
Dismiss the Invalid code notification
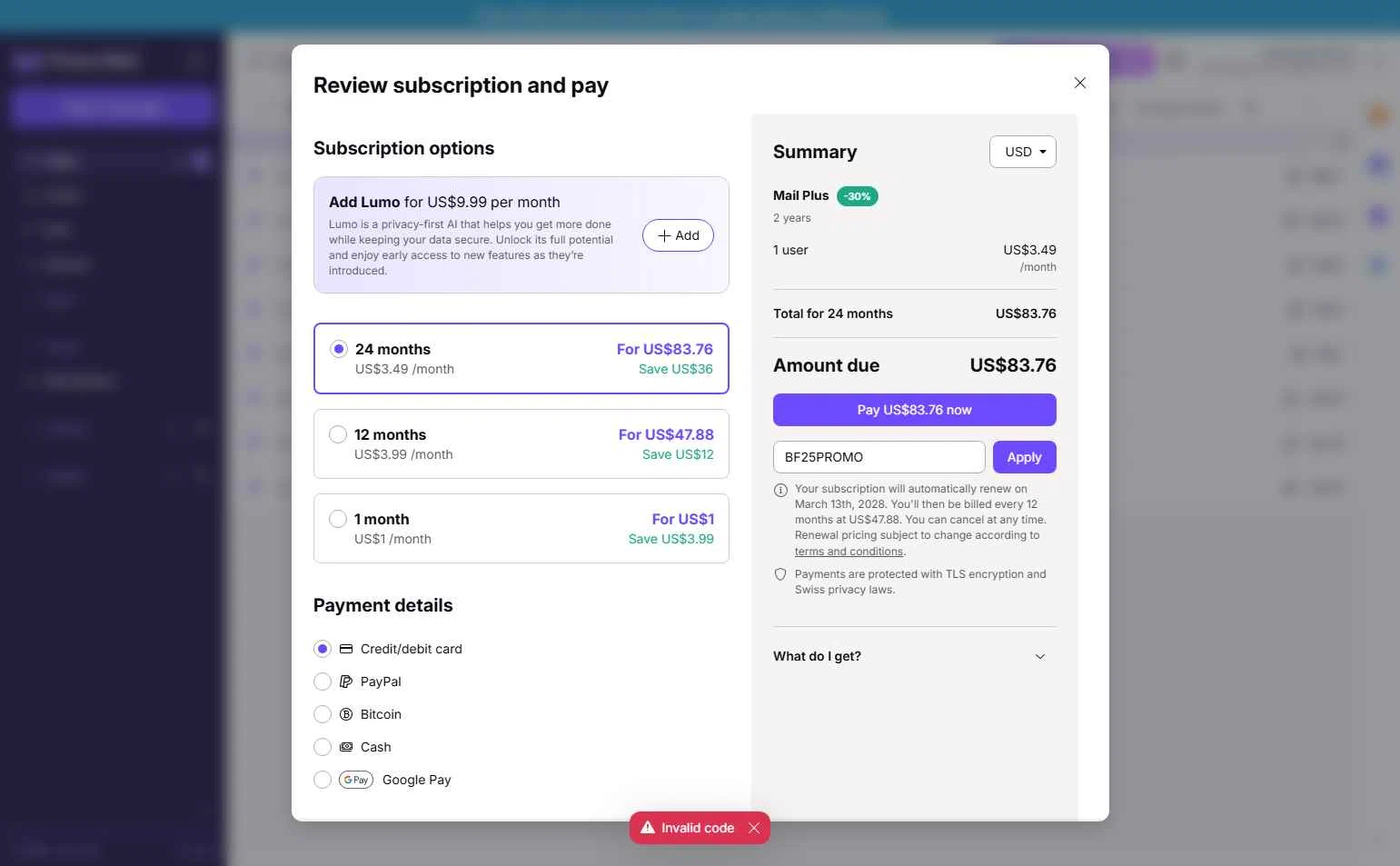click(x=754, y=828)
